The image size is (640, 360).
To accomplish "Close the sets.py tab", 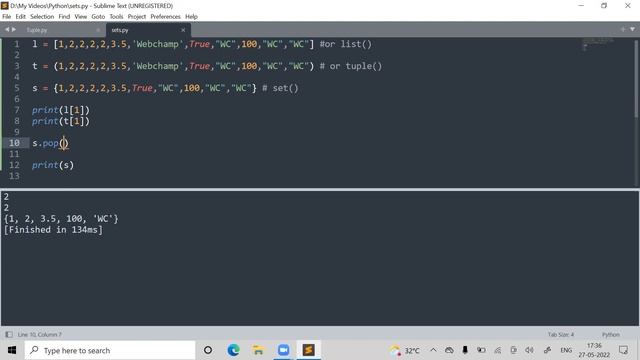I will tap(183, 30).
